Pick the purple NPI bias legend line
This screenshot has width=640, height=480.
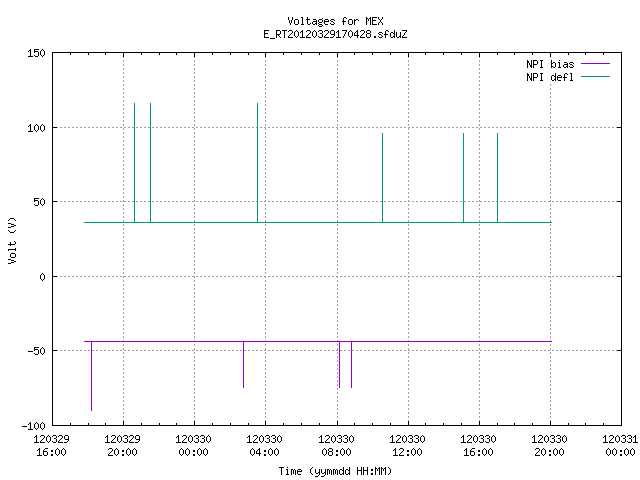coord(595,64)
